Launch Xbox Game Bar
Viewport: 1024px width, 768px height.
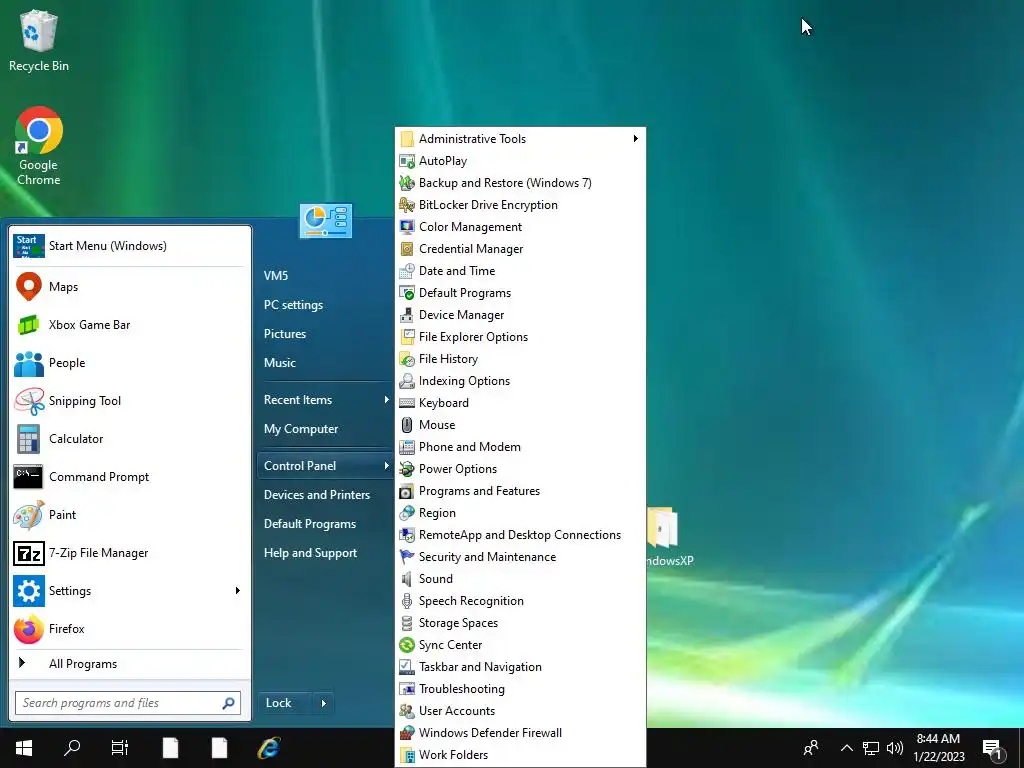point(129,325)
